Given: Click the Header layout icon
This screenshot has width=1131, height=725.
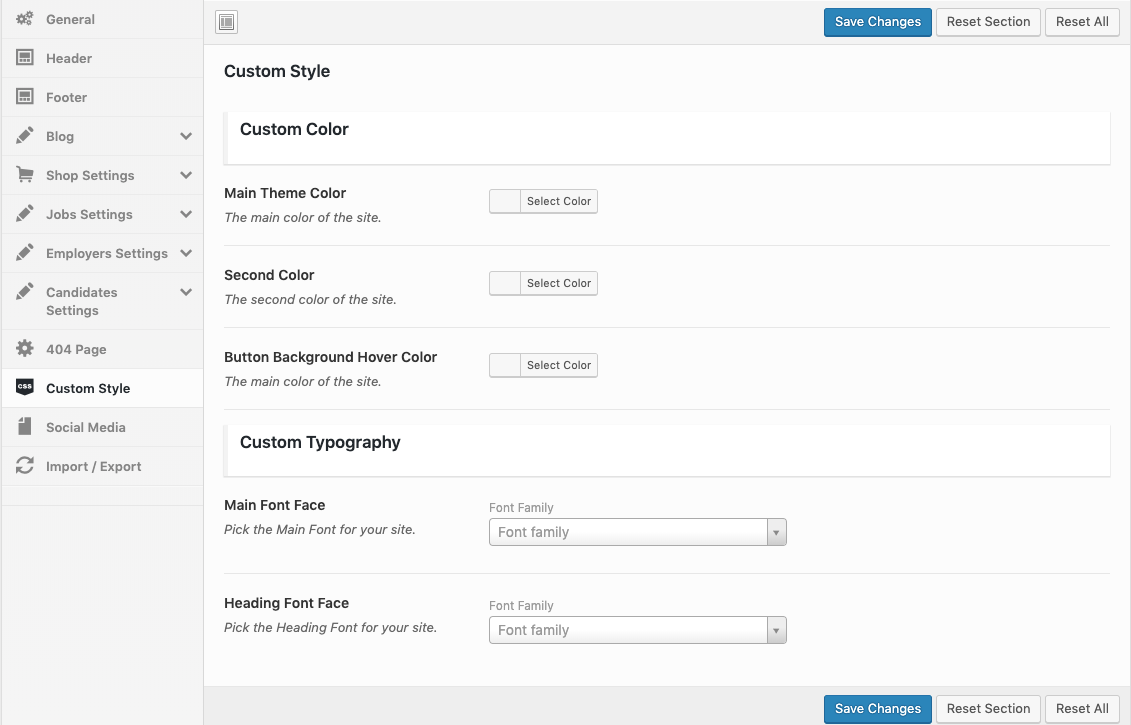Looking at the screenshot, I should coord(25,58).
